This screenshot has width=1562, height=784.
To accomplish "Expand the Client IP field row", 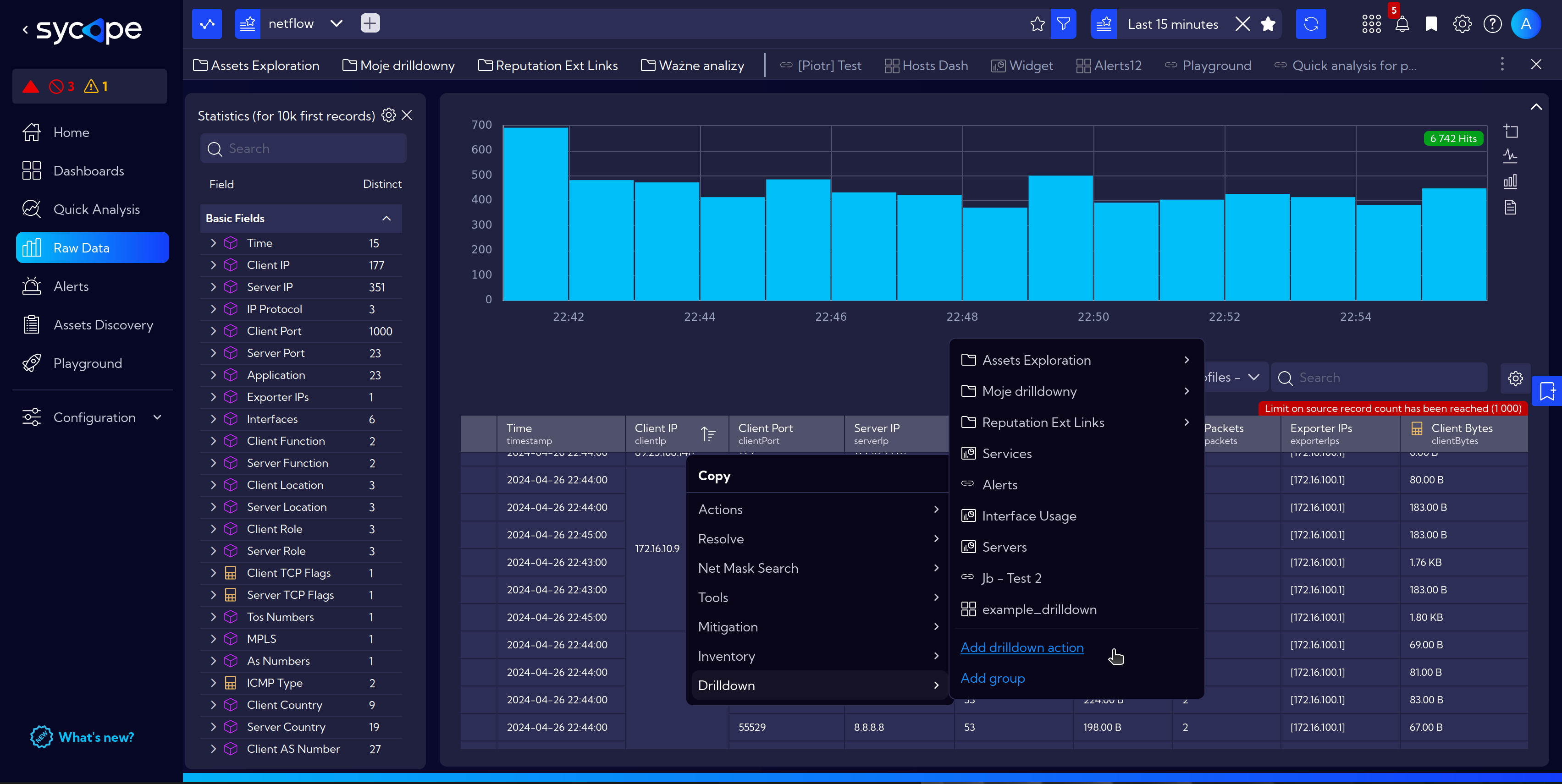I will [x=213, y=265].
